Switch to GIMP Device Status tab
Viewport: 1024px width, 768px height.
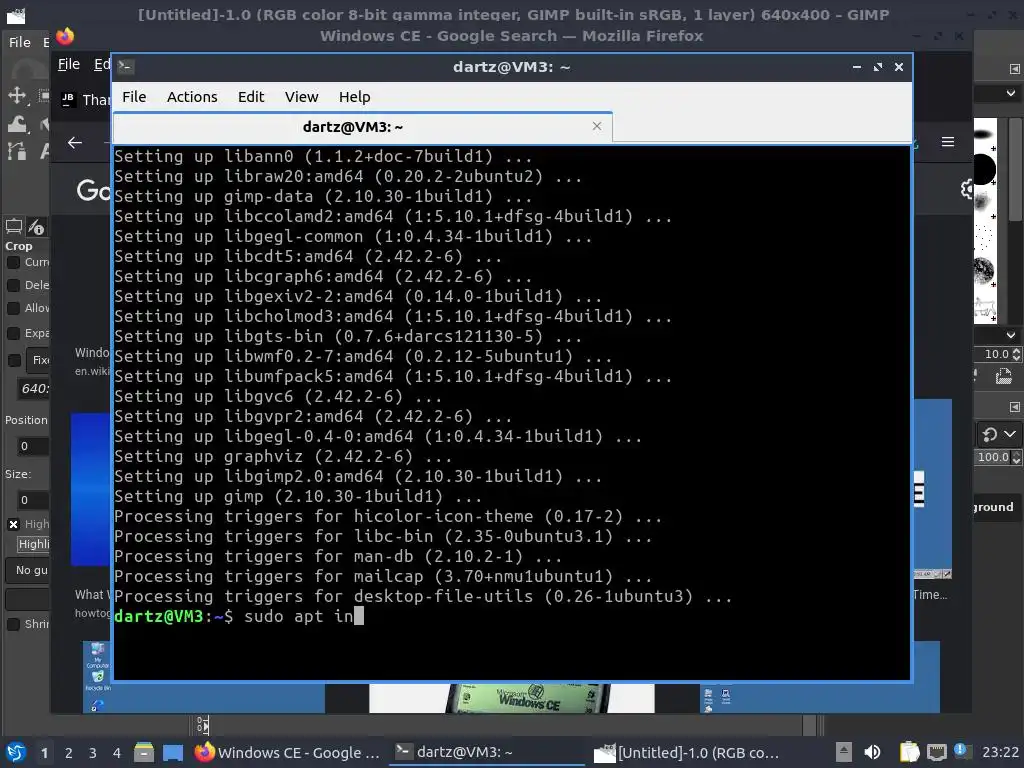click(x=37, y=227)
